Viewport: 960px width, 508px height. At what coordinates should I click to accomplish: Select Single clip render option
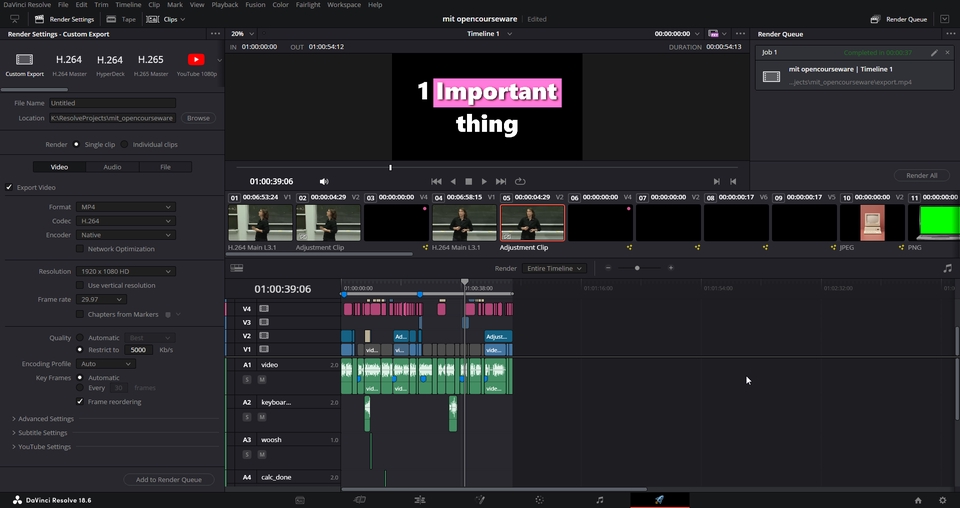click(x=77, y=144)
